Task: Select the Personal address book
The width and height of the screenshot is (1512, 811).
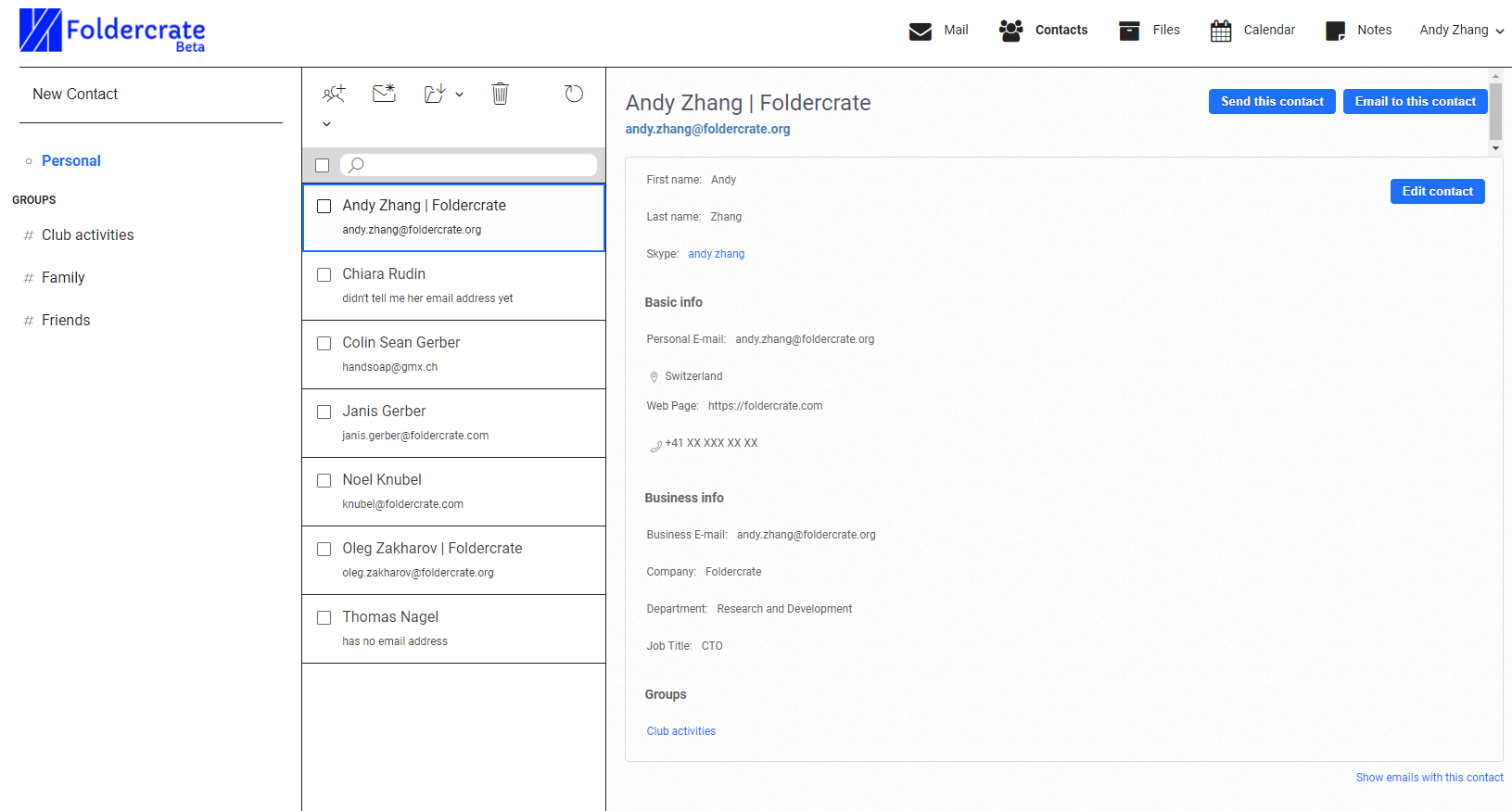Action: coord(71,160)
